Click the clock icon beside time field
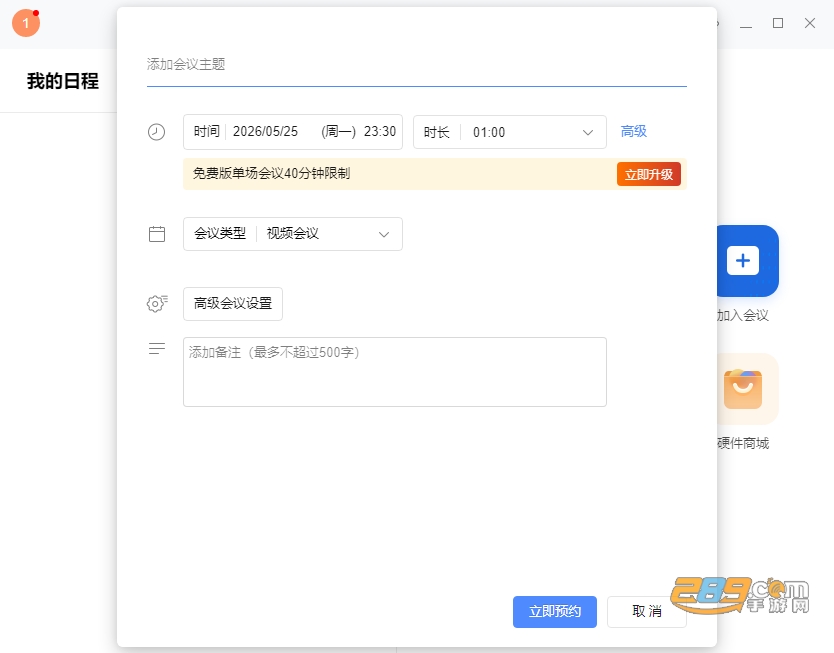This screenshot has width=834, height=653. click(x=156, y=132)
